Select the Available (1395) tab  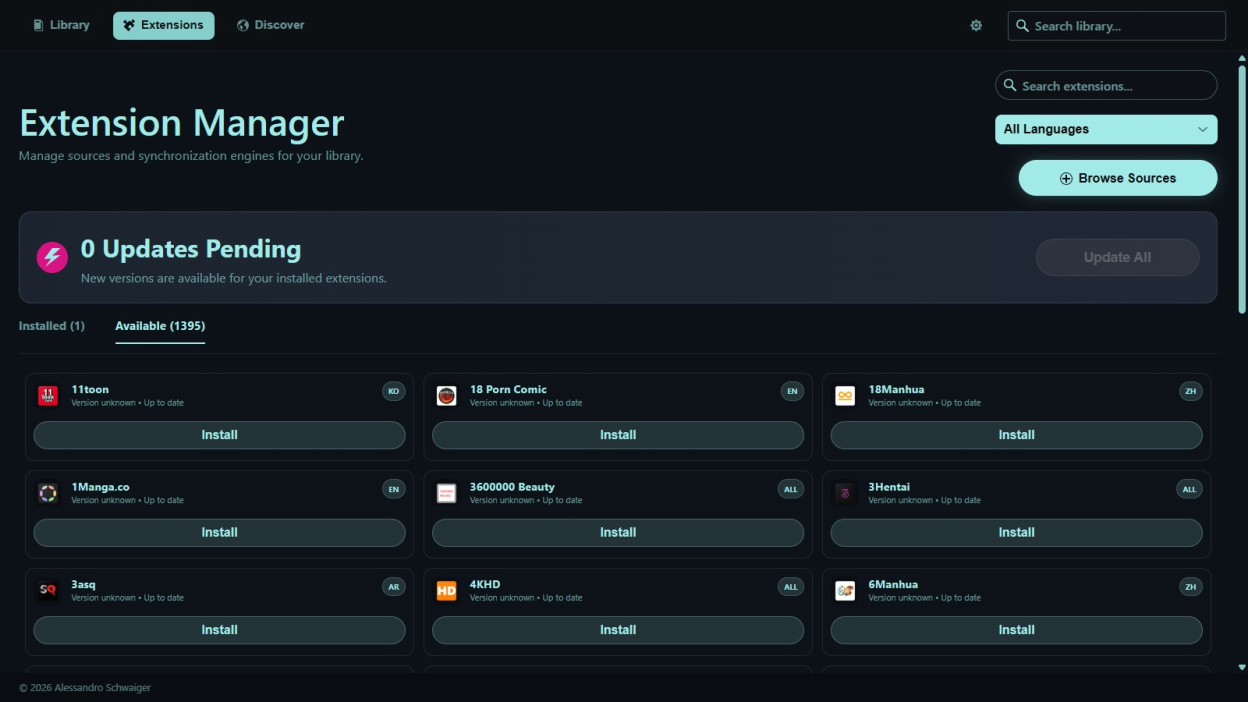point(160,326)
